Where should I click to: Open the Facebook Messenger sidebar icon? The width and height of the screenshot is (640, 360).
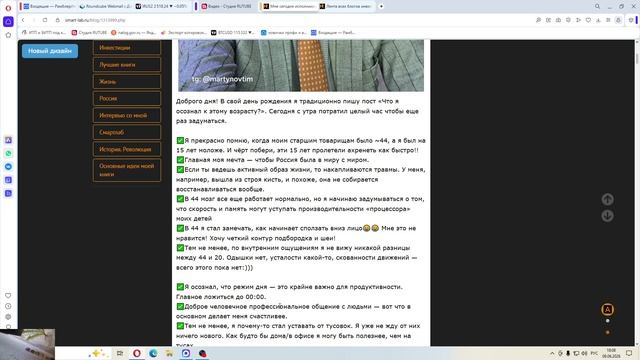coord(8,167)
